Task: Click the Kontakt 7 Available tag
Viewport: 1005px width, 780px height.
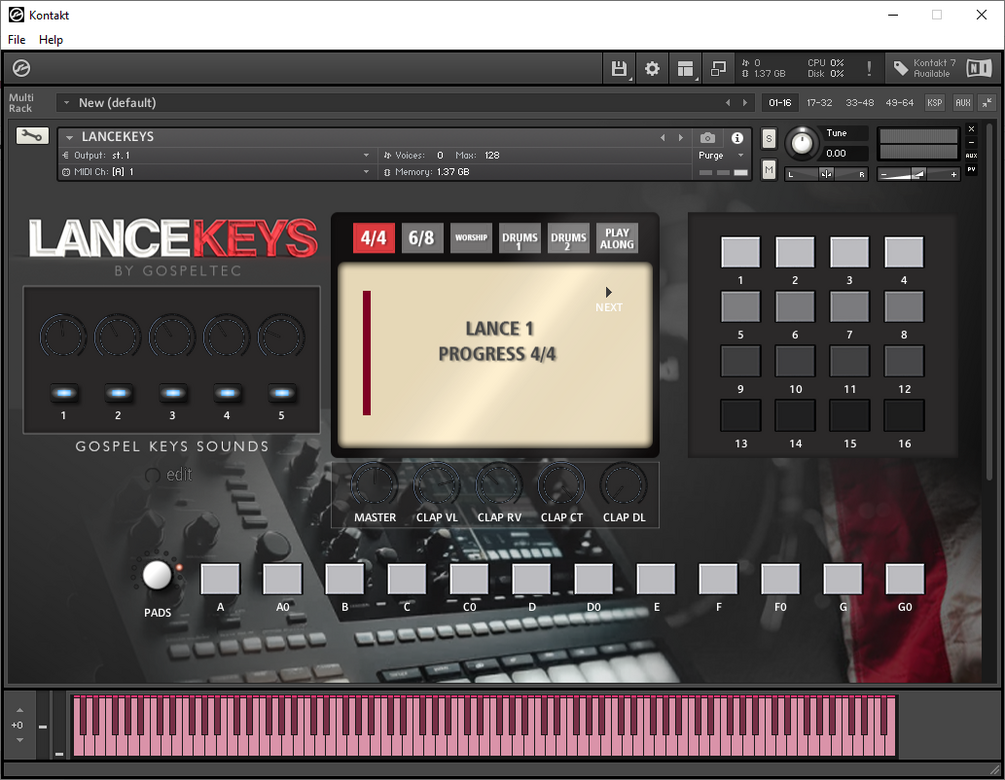Action: tap(925, 69)
